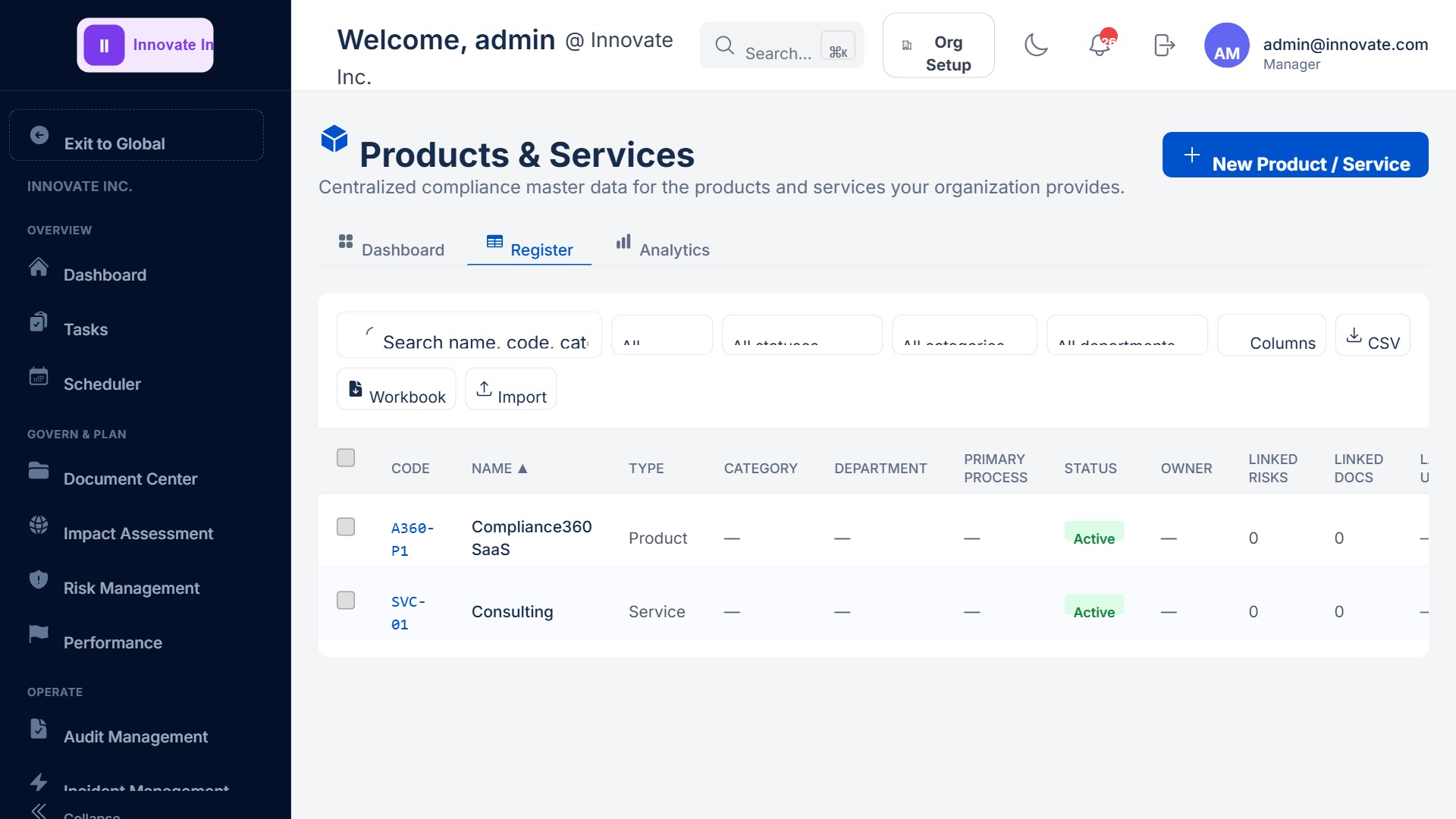The width and height of the screenshot is (1456, 819).
Task: Sort by the STATUS column header
Action: click(1090, 469)
